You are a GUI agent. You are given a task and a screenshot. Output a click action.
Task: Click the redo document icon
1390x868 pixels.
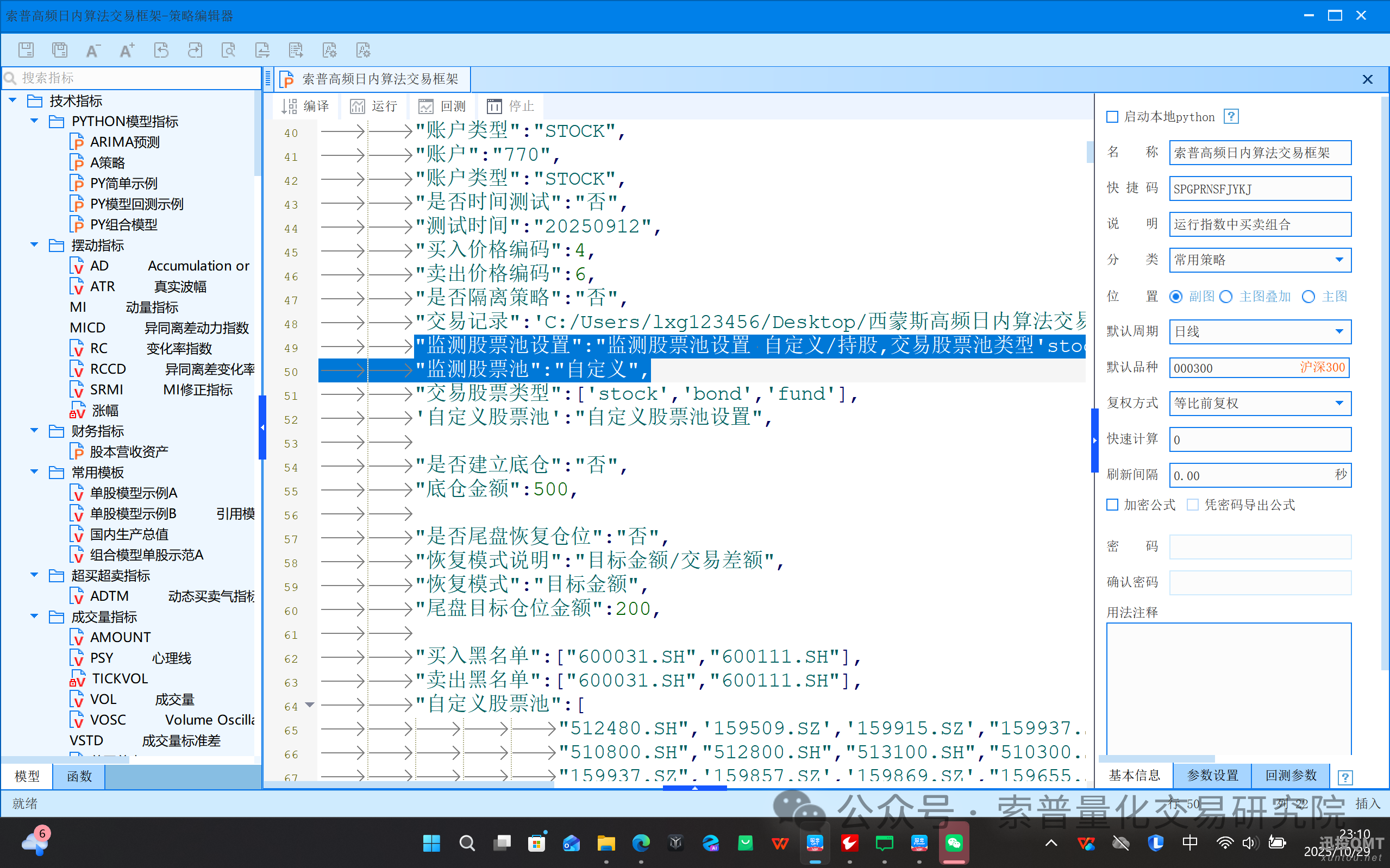pos(195,50)
